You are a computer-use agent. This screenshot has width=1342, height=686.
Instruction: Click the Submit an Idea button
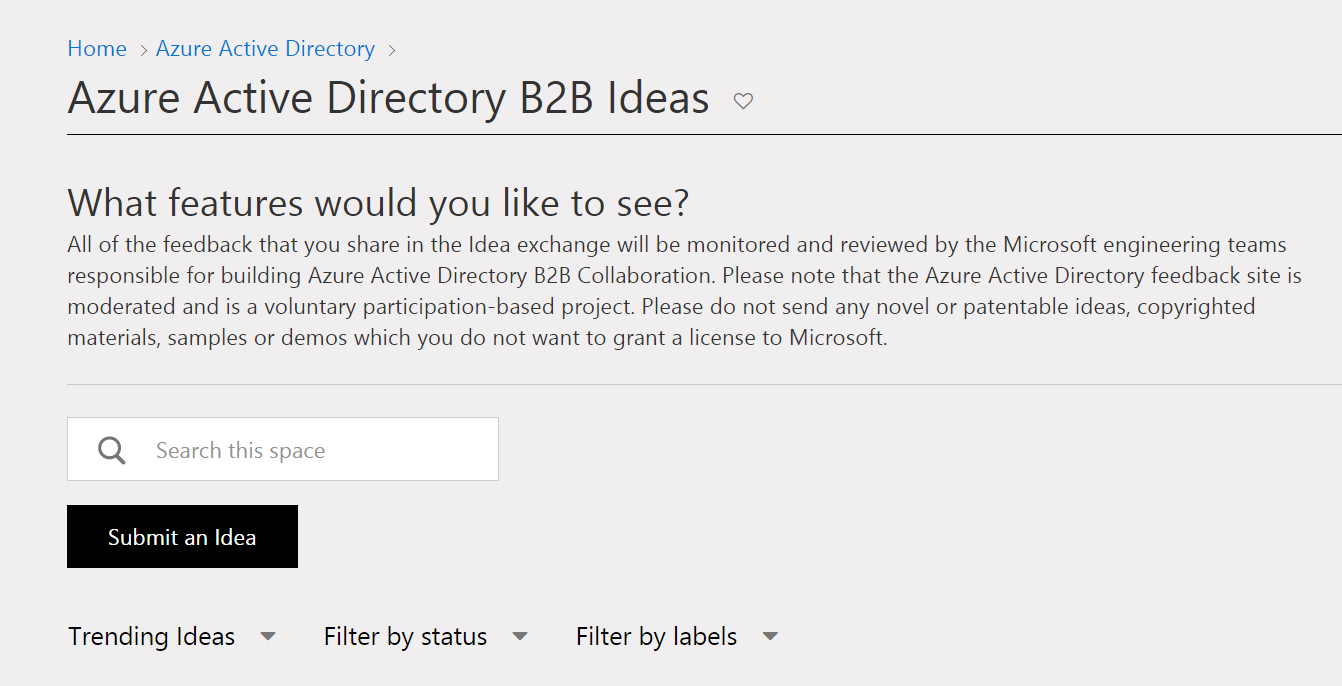pyautogui.click(x=182, y=536)
